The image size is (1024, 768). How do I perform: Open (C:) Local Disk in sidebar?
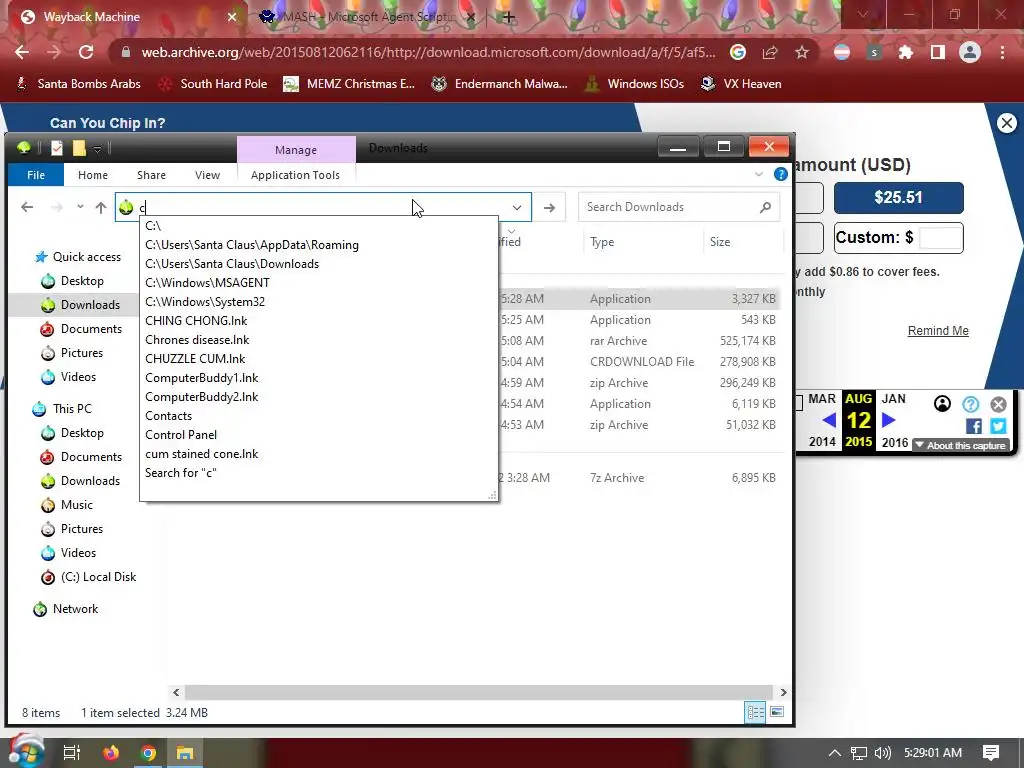(98, 577)
